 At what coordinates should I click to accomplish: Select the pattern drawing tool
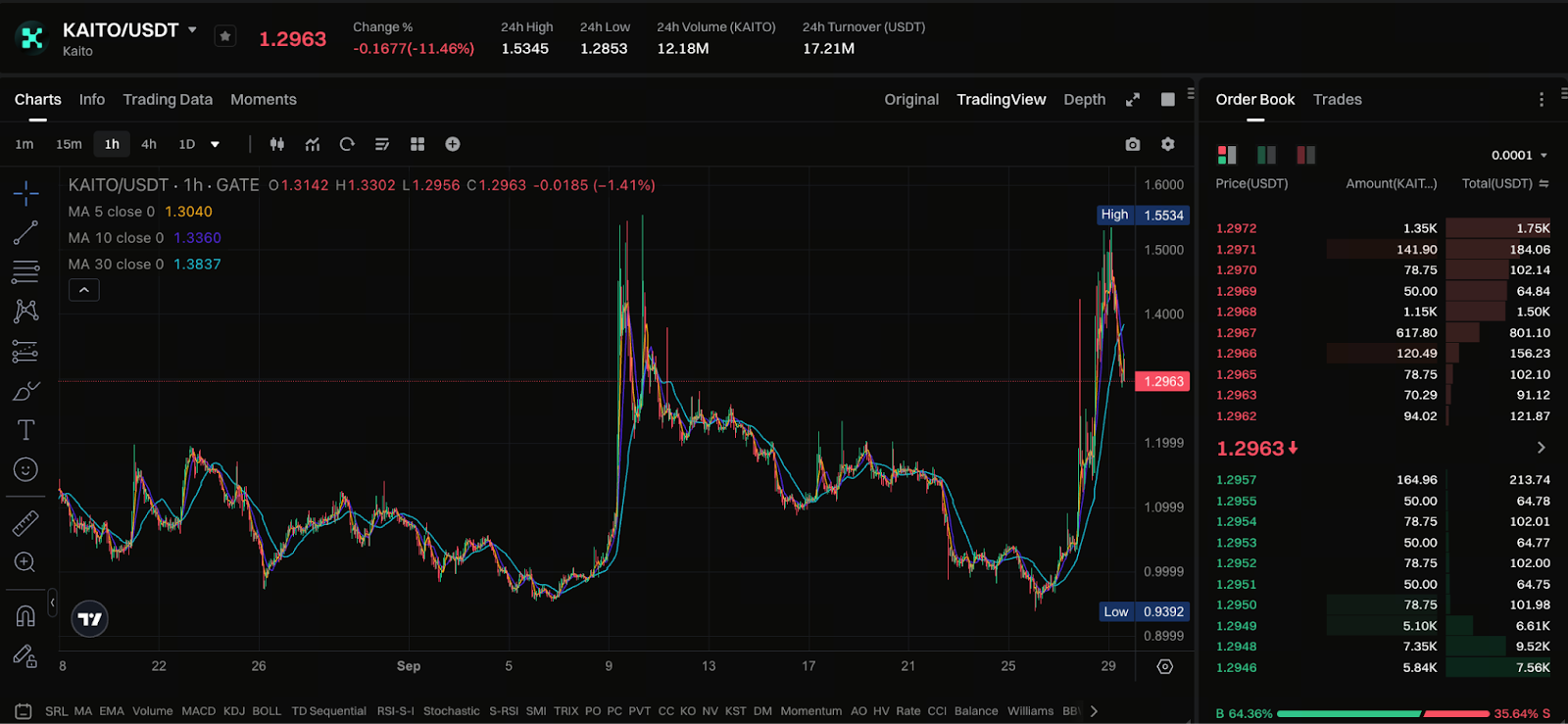pyautogui.click(x=25, y=312)
